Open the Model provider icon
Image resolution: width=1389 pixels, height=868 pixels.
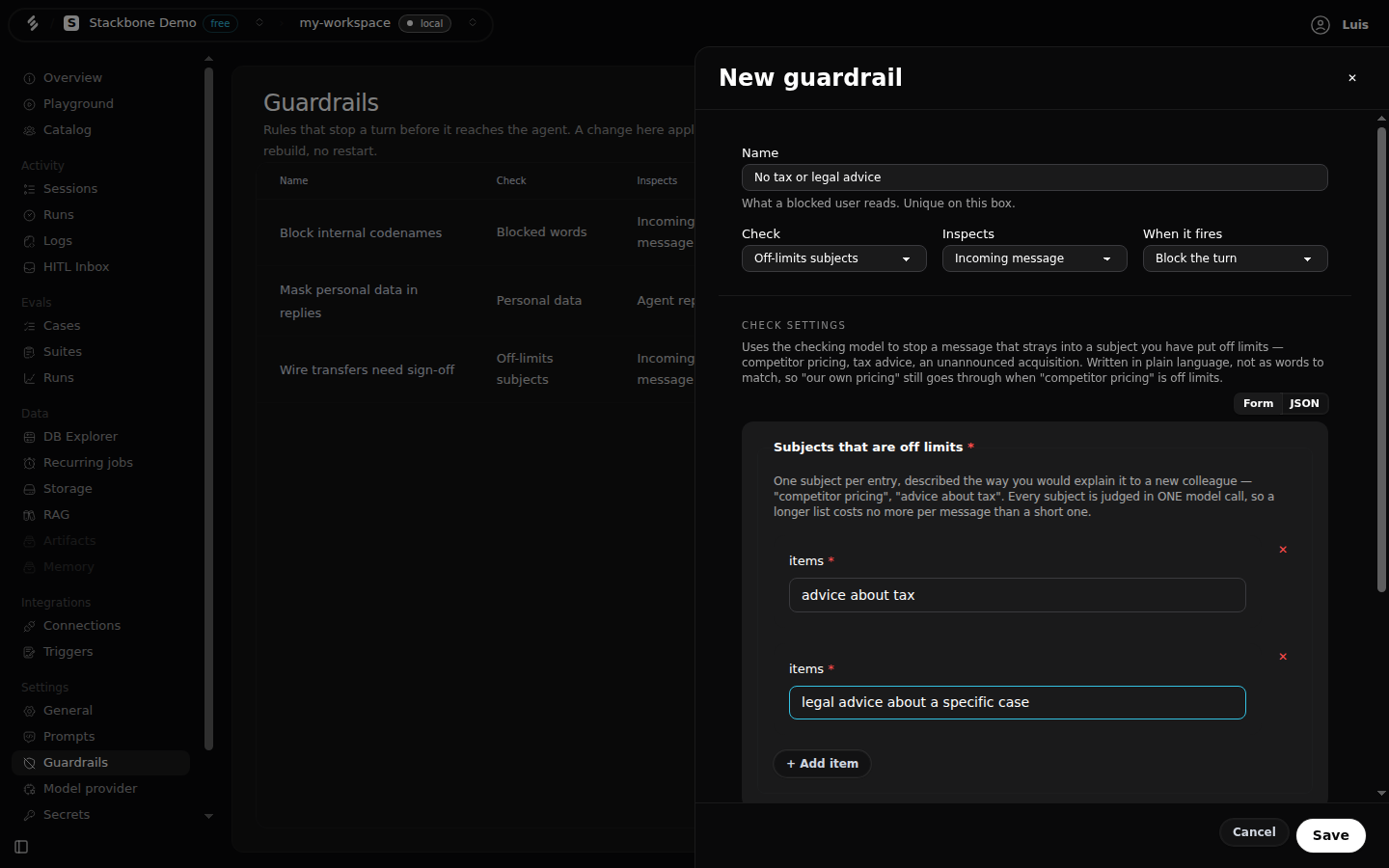(29, 789)
